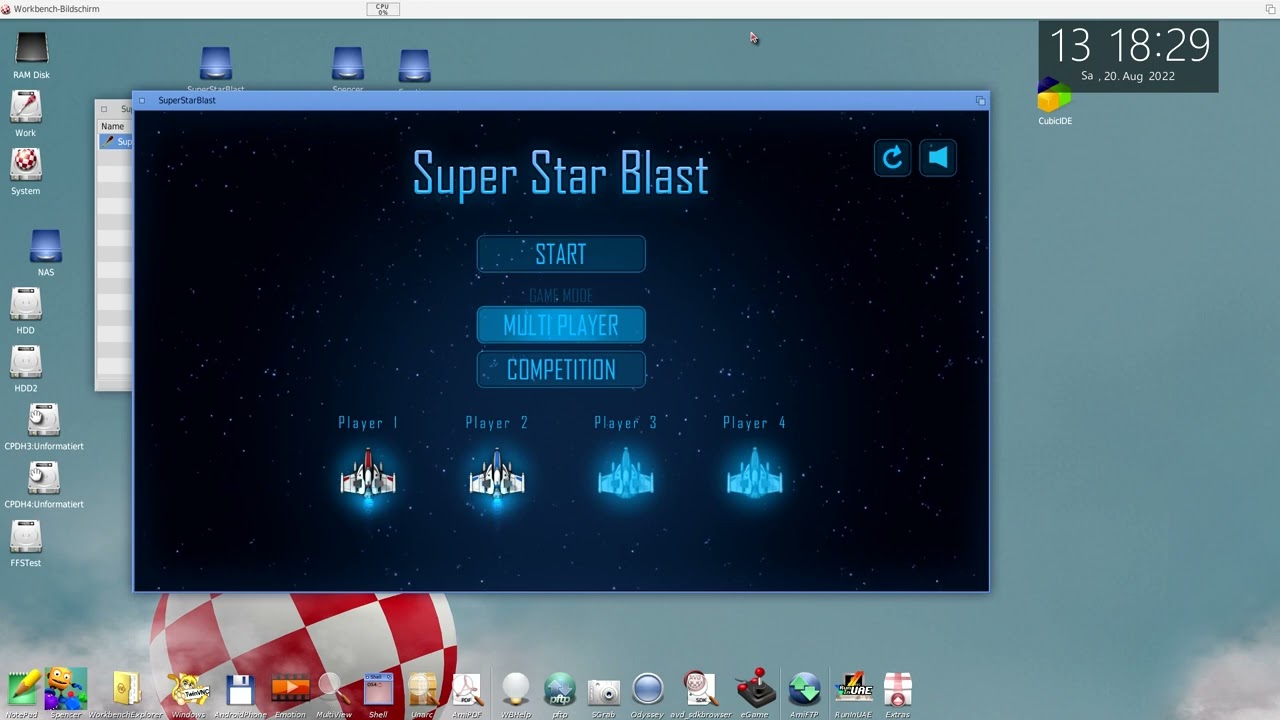
Task: Mute sound with the speaker icon
Action: [938, 157]
